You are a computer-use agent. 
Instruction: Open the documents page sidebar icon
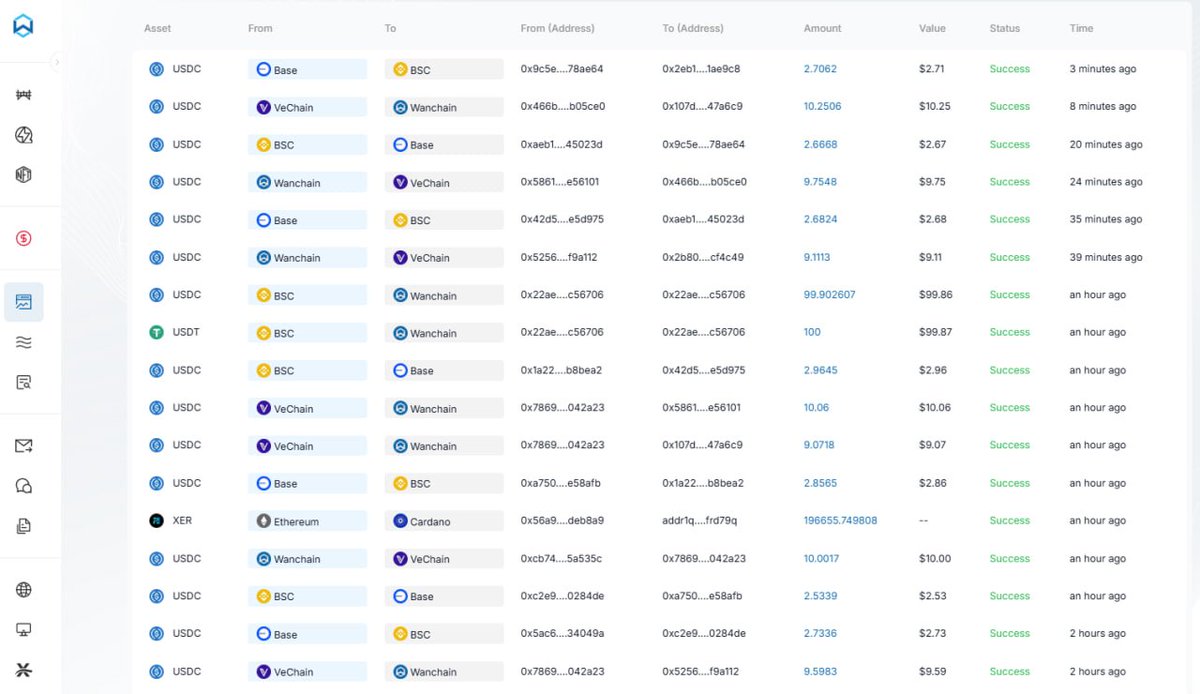pos(24,526)
